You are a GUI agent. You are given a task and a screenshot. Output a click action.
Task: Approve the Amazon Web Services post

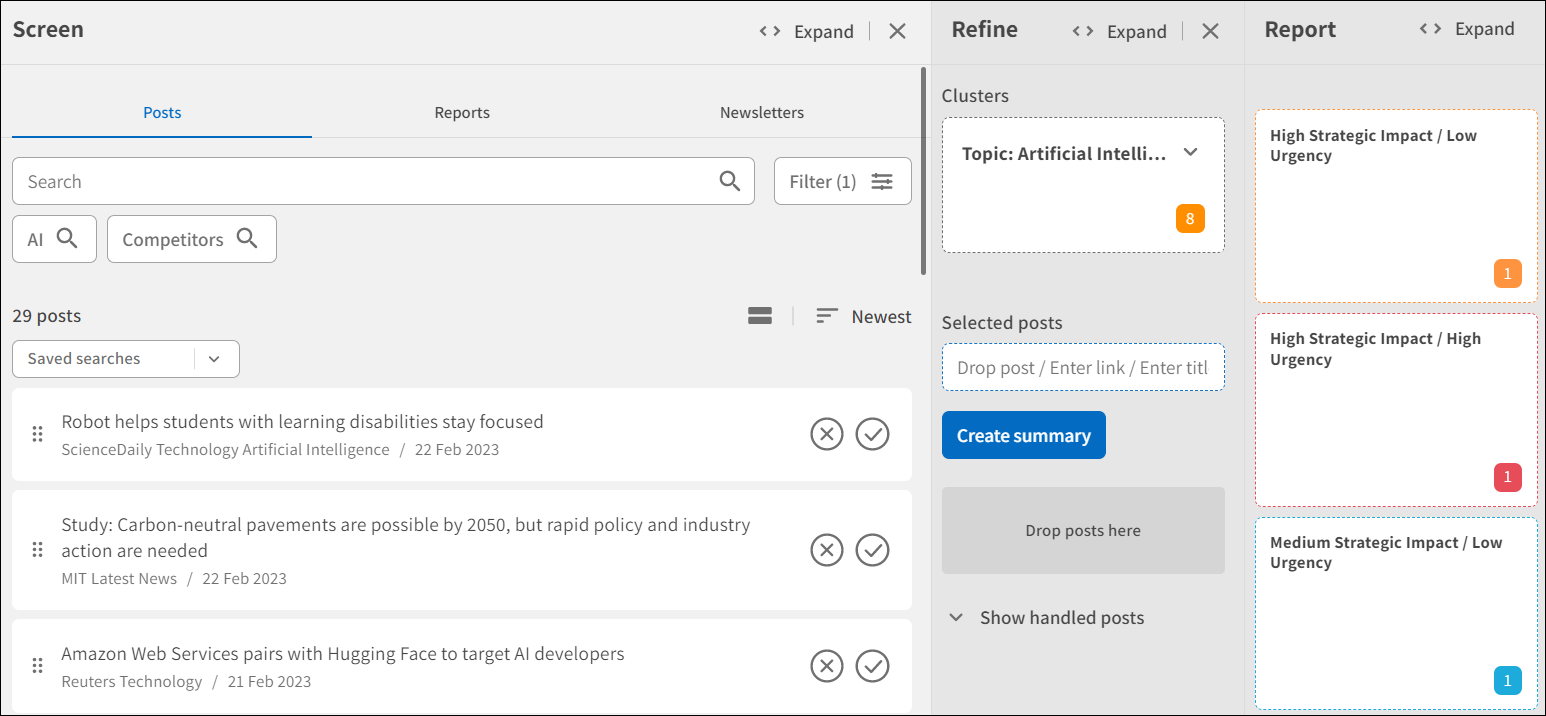point(872,666)
